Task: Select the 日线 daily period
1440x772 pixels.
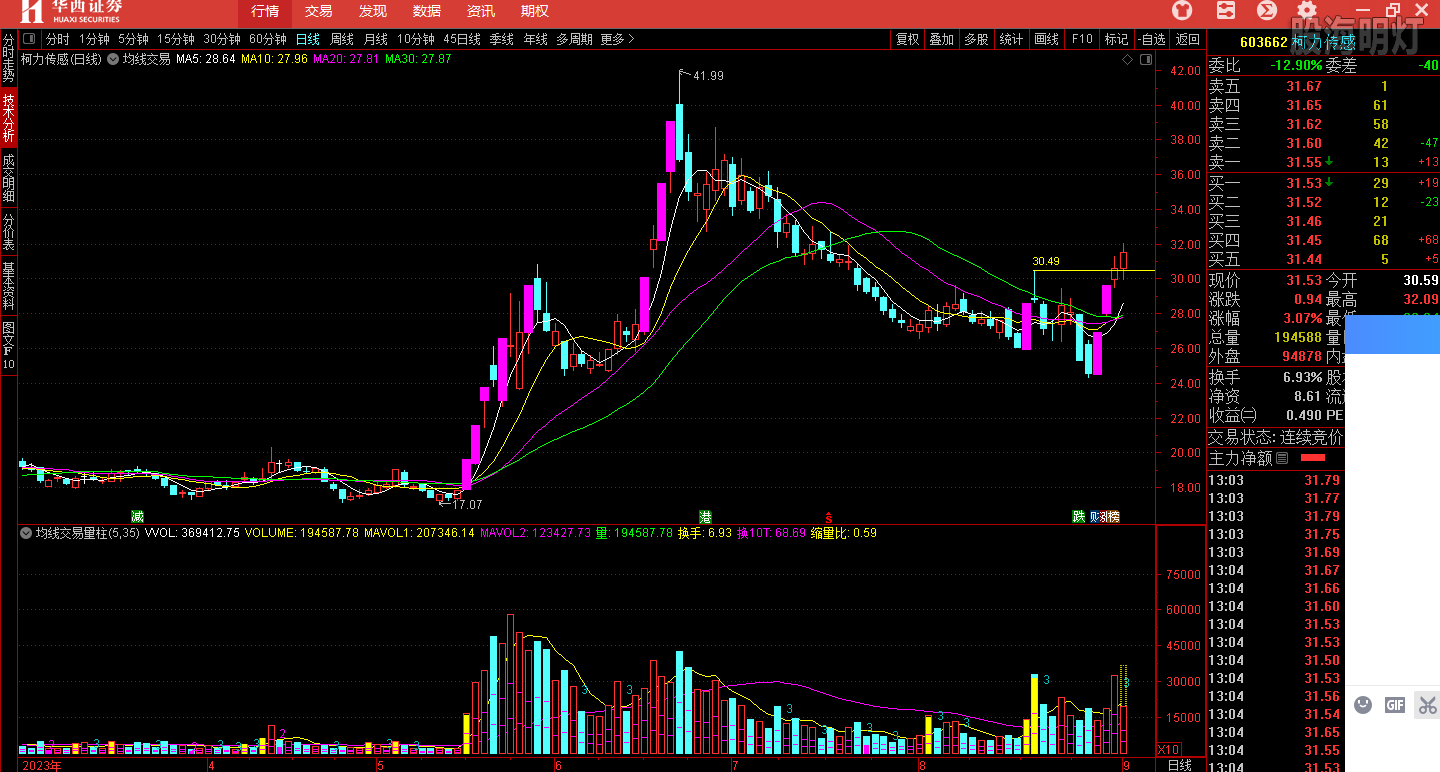Action: coord(307,40)
